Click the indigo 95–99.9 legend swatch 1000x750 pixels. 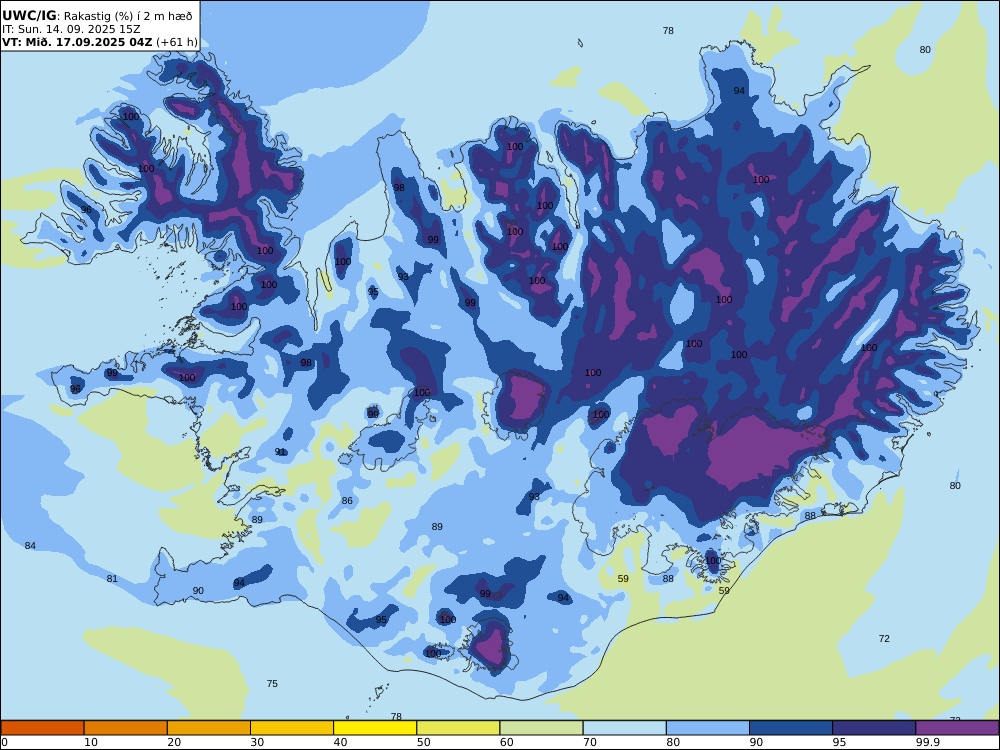(x=874, y=728)
